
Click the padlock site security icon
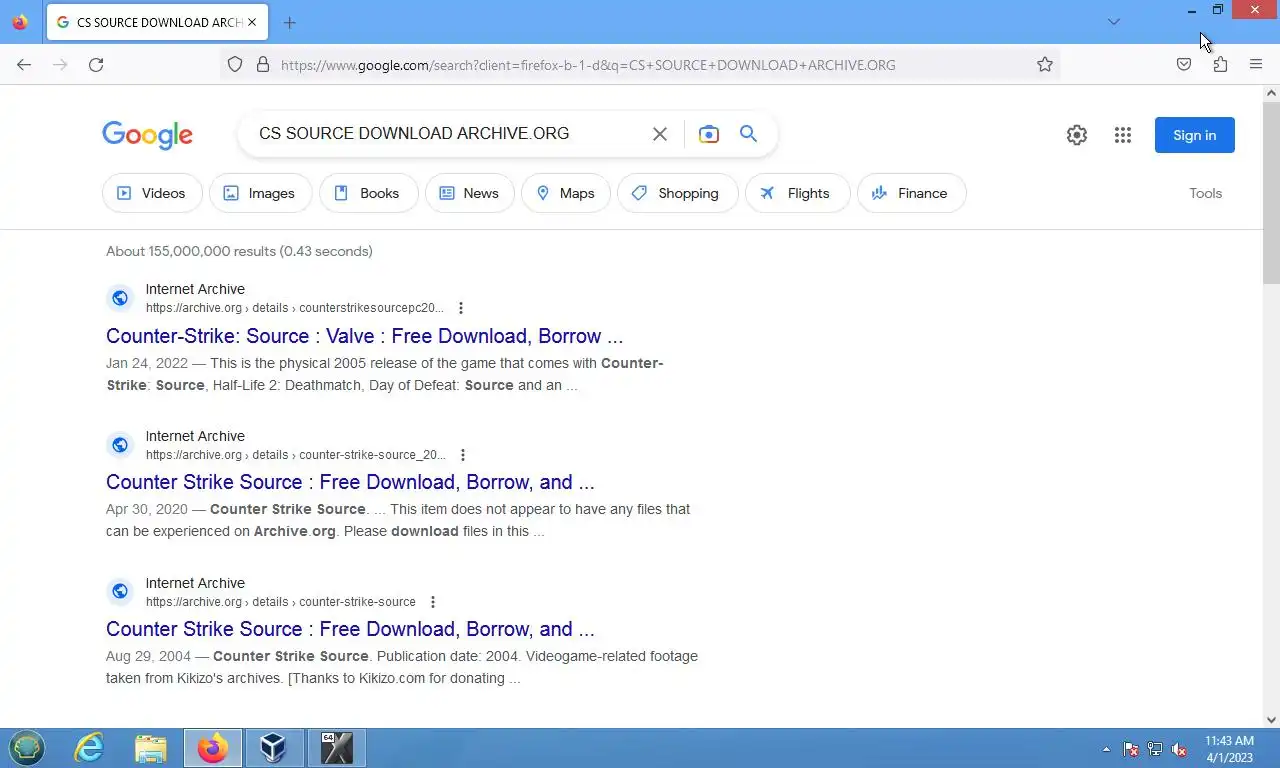pyautogui.click(x=263, y=64)
